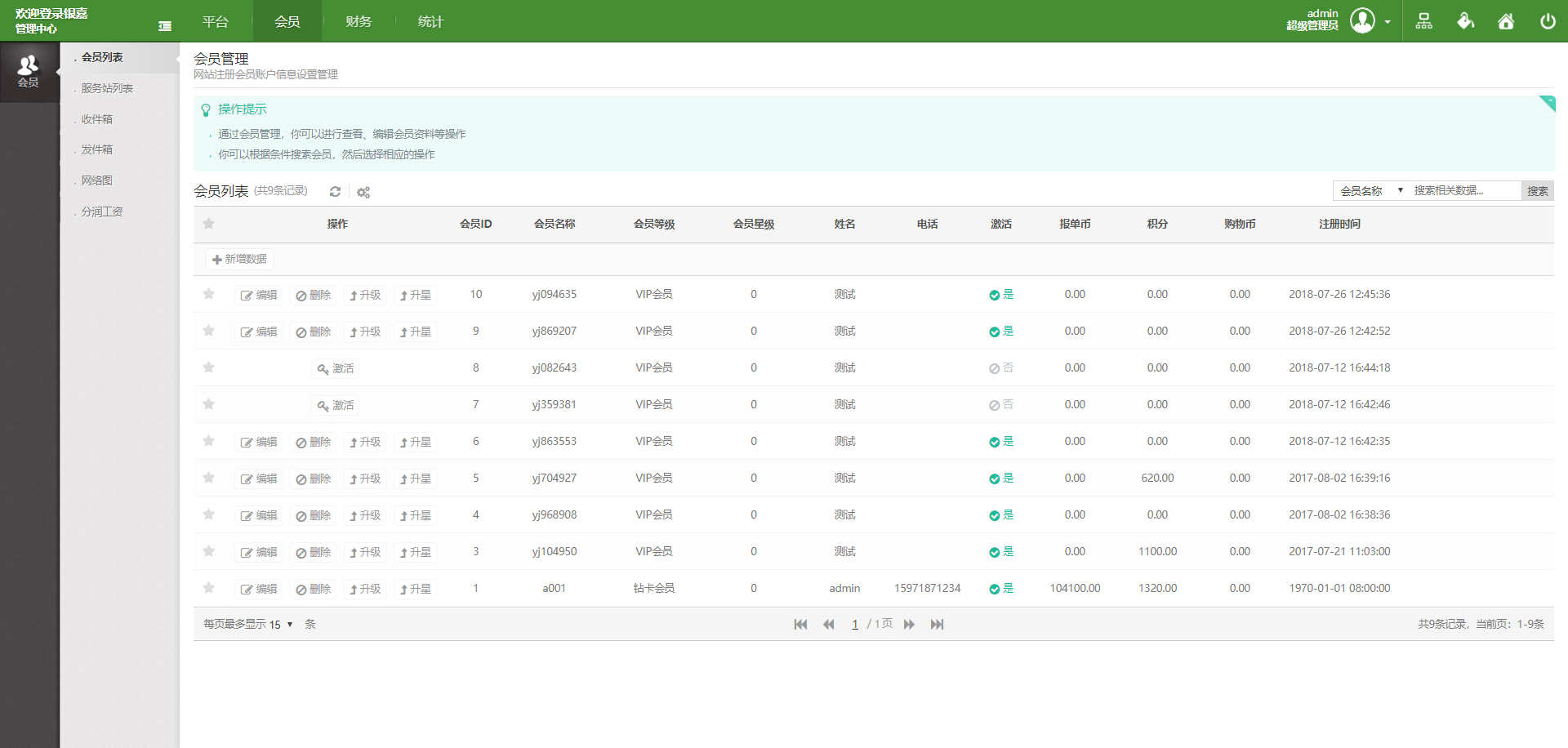Viewport: 1568px width, 748px height.
Task: Star the member yj082643 row
Action: (x=208, y=367)
